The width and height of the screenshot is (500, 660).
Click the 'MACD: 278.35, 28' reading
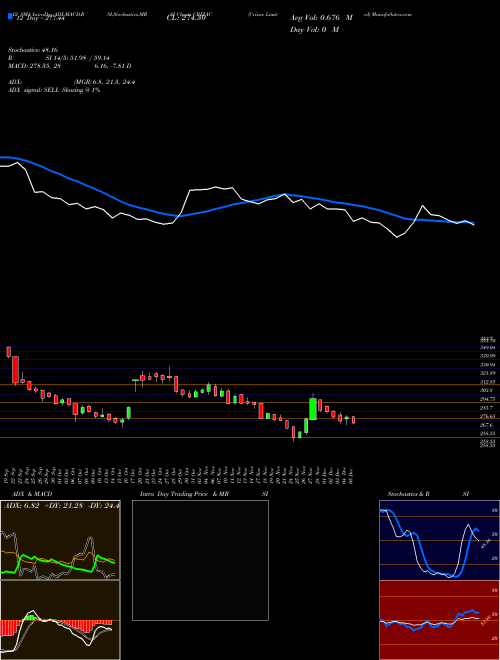[35, 66]
